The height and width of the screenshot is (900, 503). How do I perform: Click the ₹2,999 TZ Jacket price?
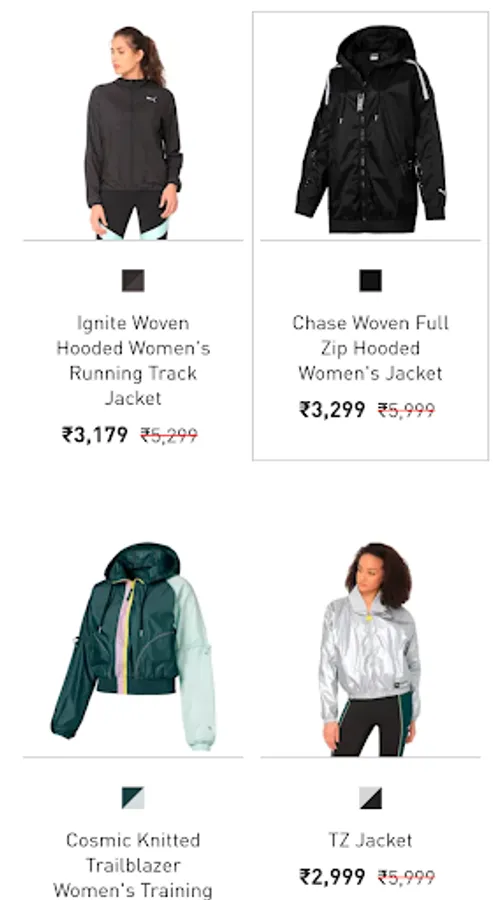pyautogui.click(x=332, y=877)
